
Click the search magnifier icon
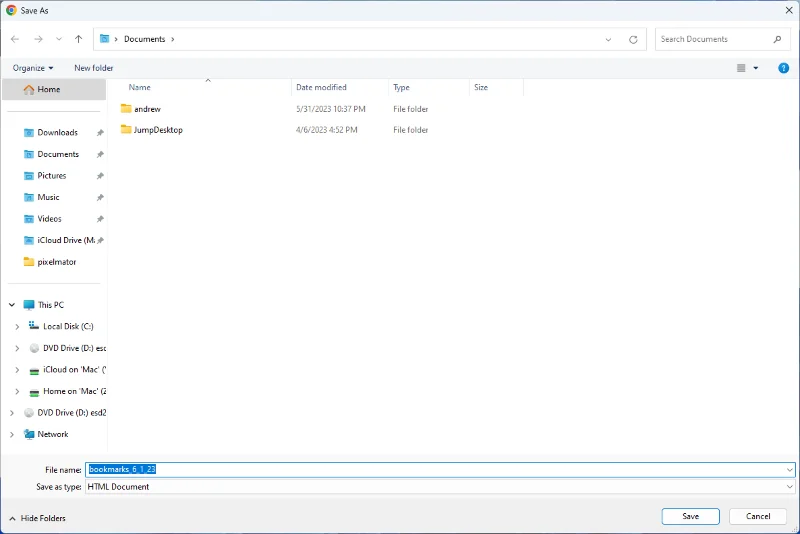(777, 39)
